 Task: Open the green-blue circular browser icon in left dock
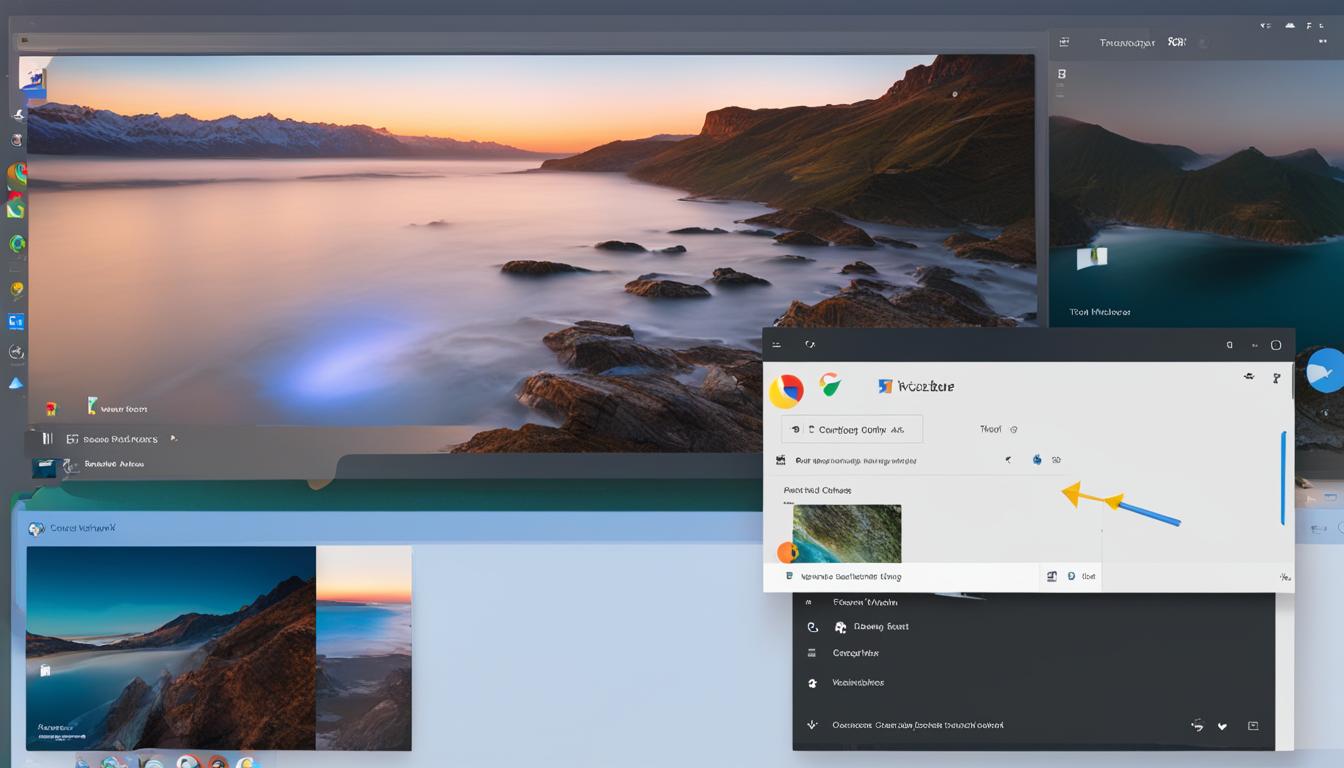17,243
